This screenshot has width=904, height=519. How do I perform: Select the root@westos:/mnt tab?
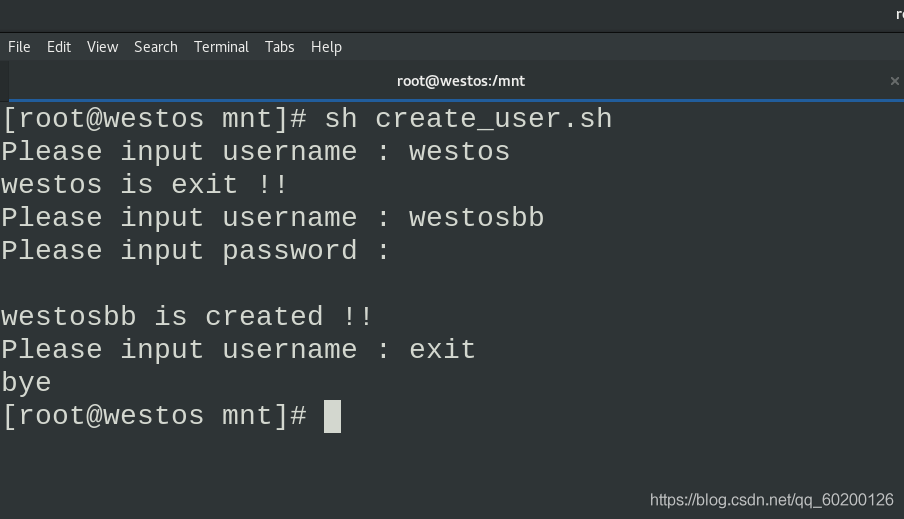click(x=460, y=81)
